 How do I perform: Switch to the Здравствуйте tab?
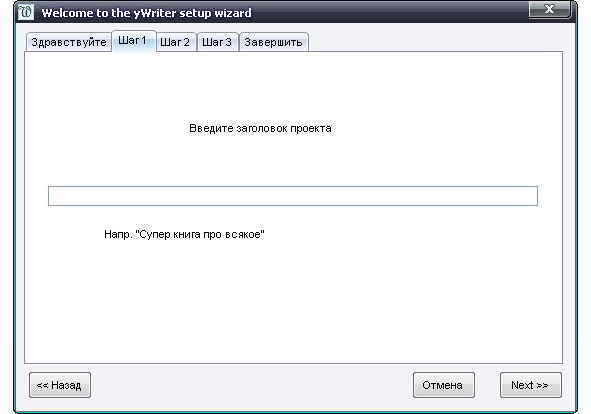(69, 42)
